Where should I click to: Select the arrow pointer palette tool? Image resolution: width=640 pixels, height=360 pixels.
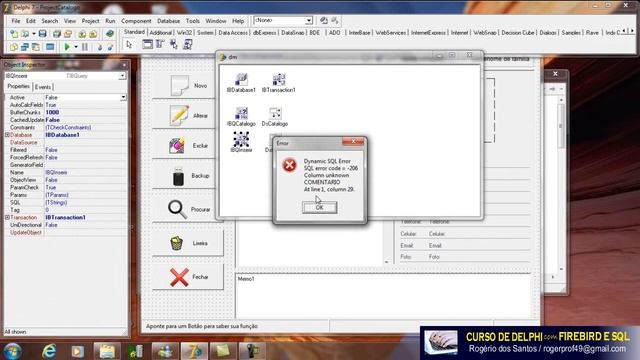tap(129, 44)
